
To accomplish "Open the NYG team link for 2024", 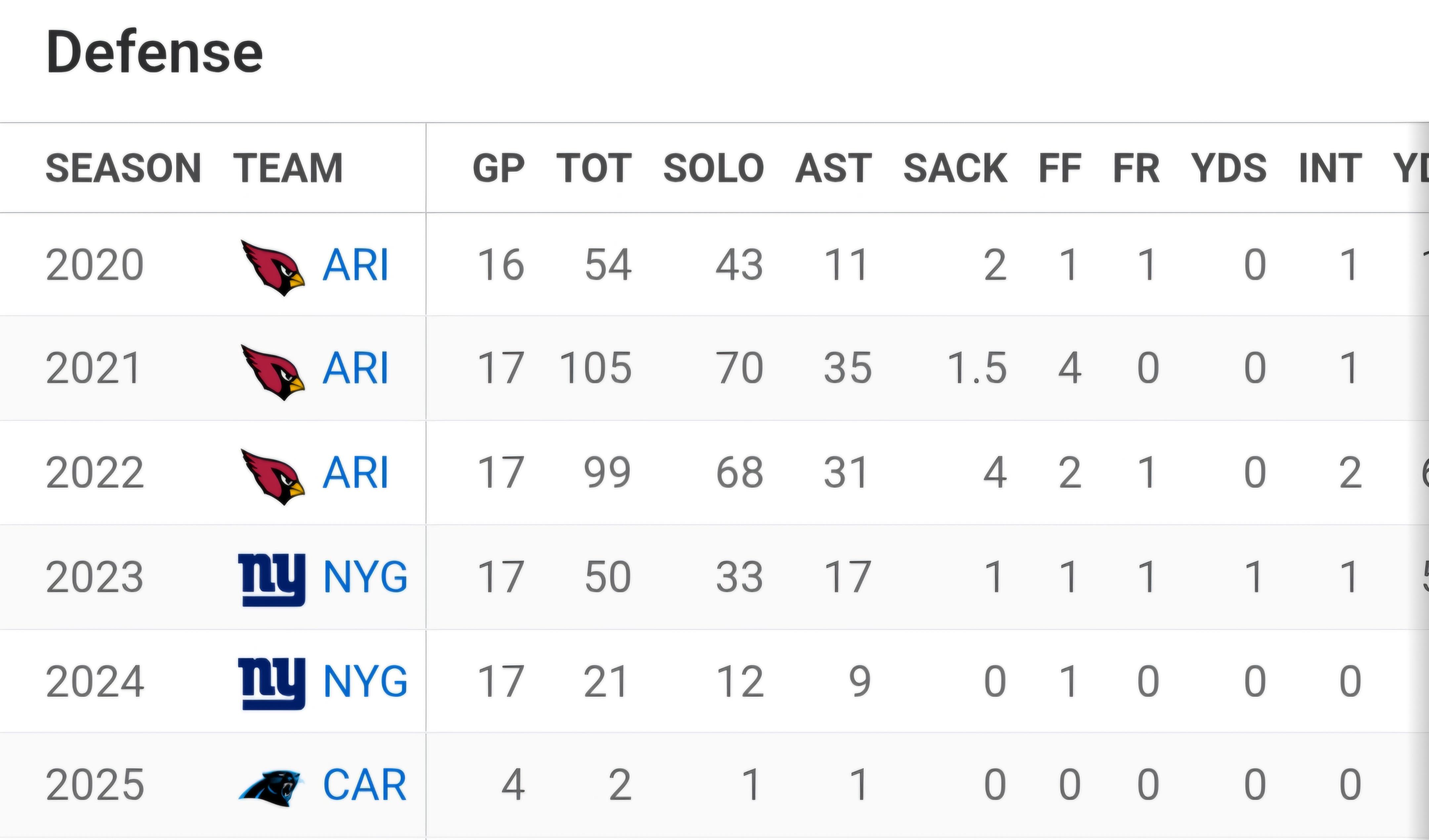I will click(x=365, y=681).
